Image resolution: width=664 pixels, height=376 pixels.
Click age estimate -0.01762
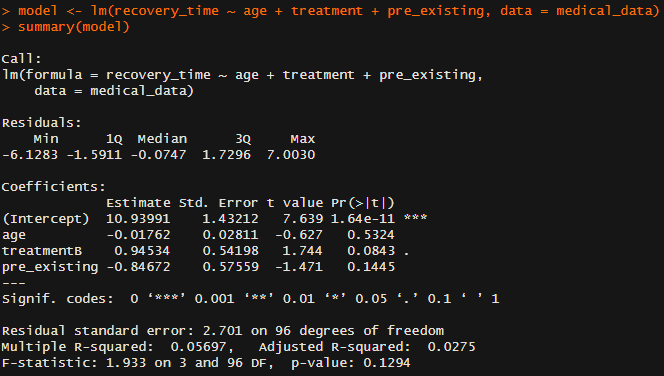pyautogui.click(x=138, y=235)
